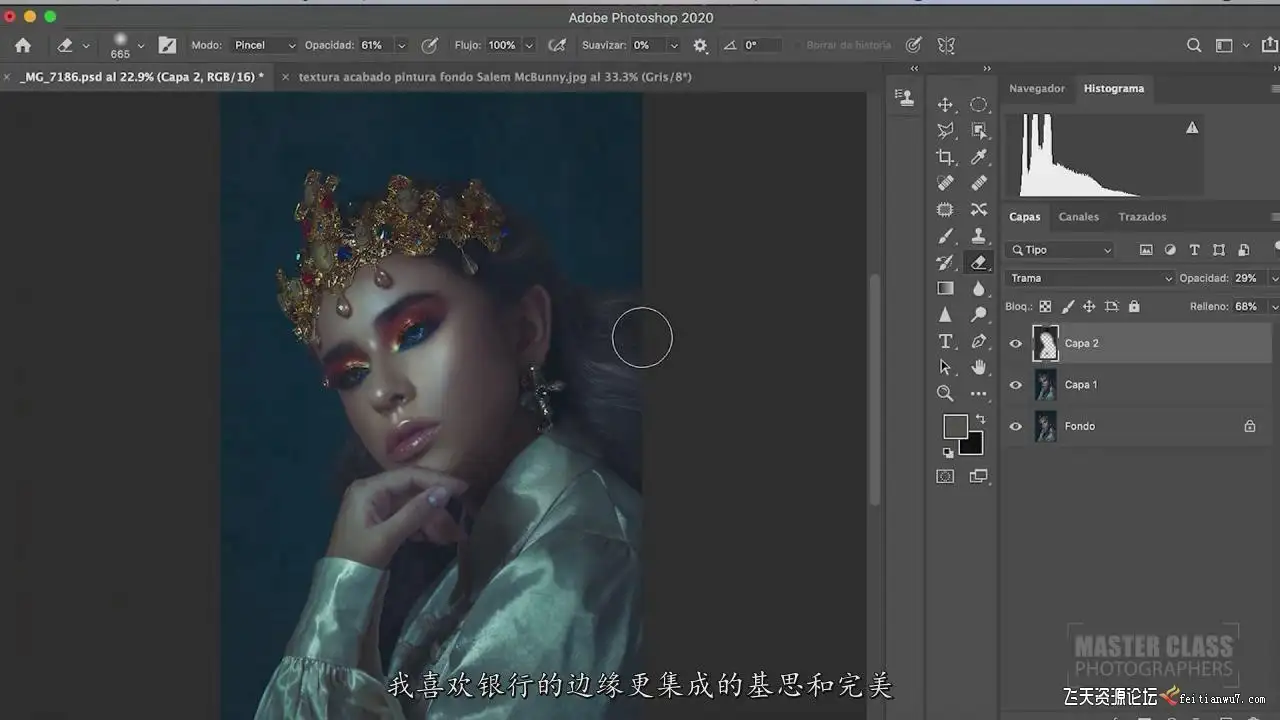
Task: Select the Spot Healing Brush tool
Action: [x=945, y=183]
